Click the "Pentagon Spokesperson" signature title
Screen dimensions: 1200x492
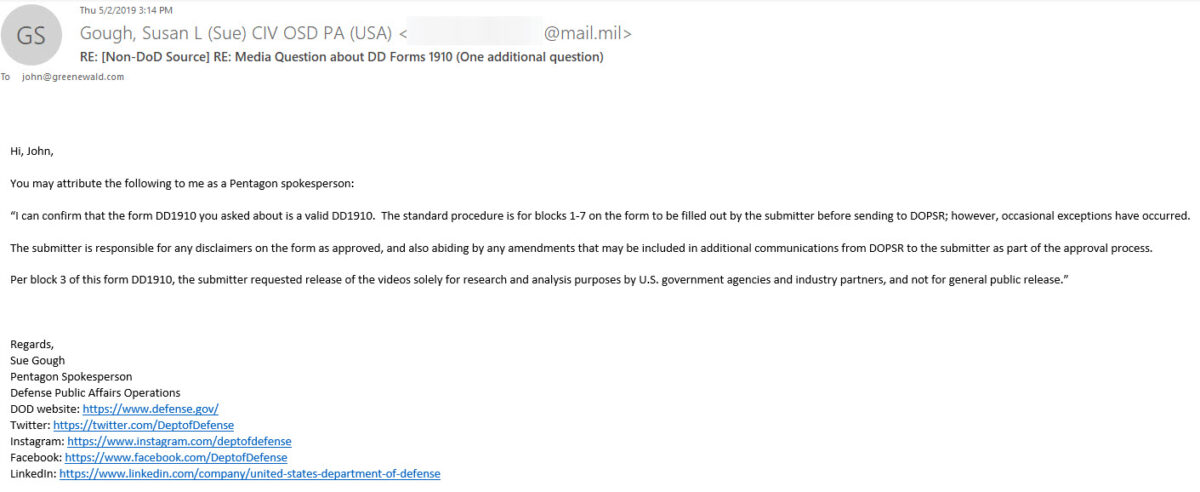(71, 376)
